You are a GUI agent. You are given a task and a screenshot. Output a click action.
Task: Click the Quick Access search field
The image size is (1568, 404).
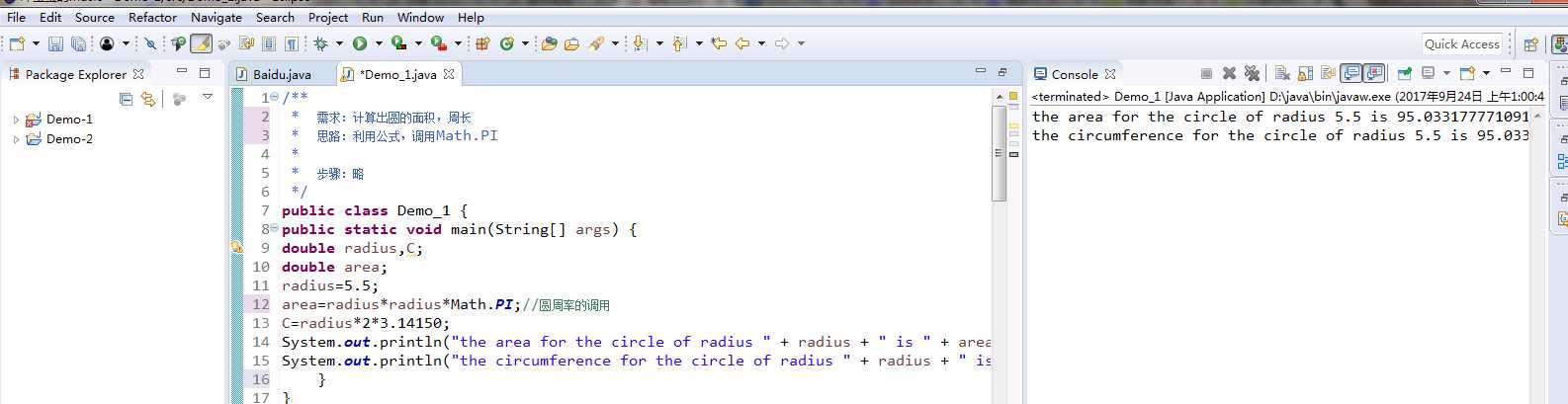(x=1462, y=43)
